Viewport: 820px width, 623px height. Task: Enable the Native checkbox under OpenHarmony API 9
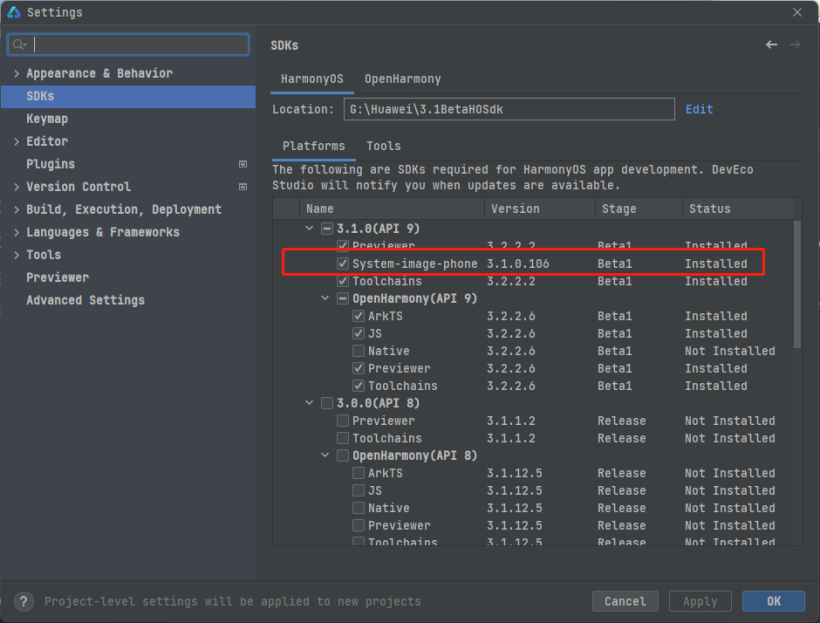[358, 350]
